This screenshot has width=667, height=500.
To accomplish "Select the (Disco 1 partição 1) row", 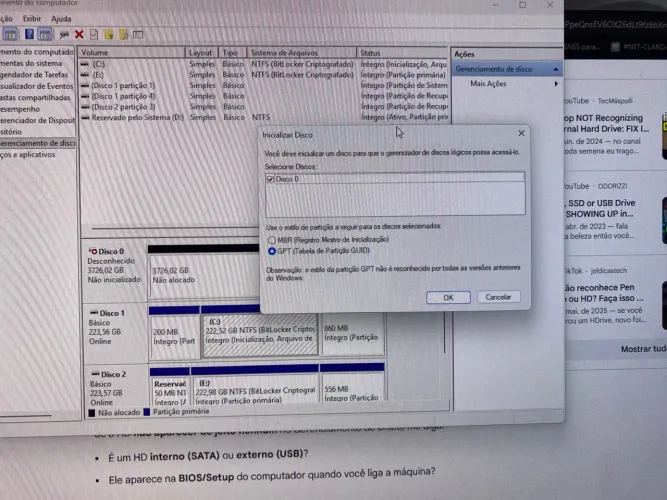I will click(x=264, y=85).
